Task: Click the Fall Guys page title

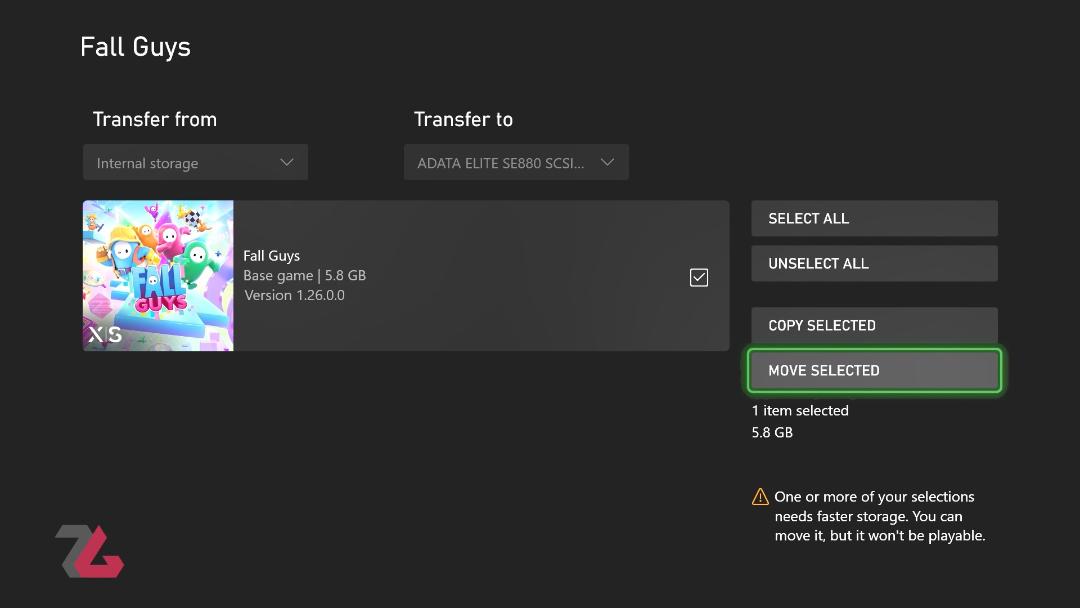Action: (135, 48)
